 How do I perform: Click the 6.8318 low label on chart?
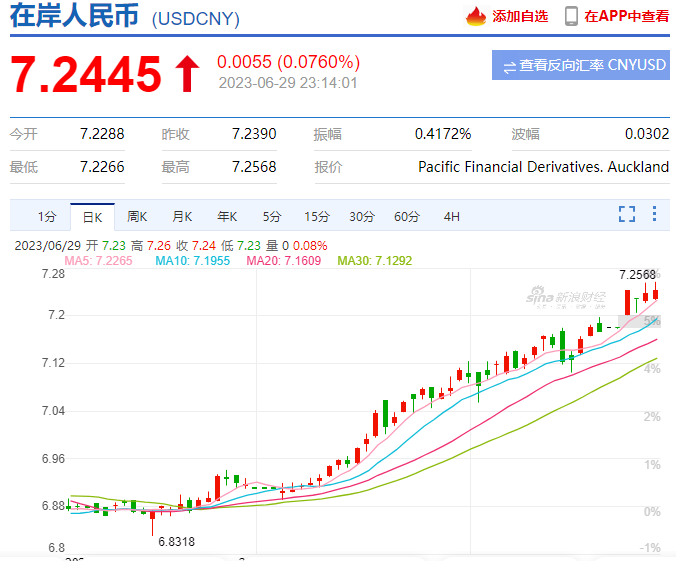point(177,541)
